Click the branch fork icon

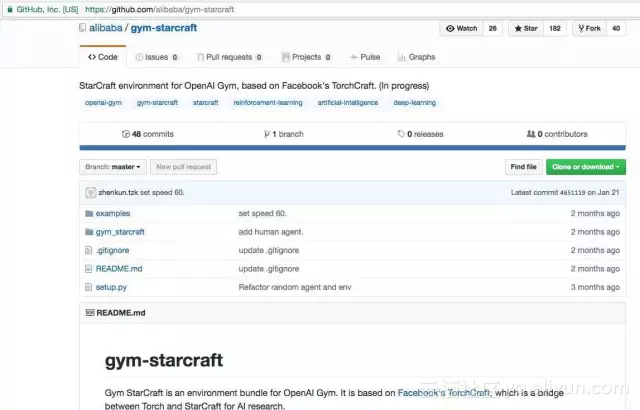(267, 134)
